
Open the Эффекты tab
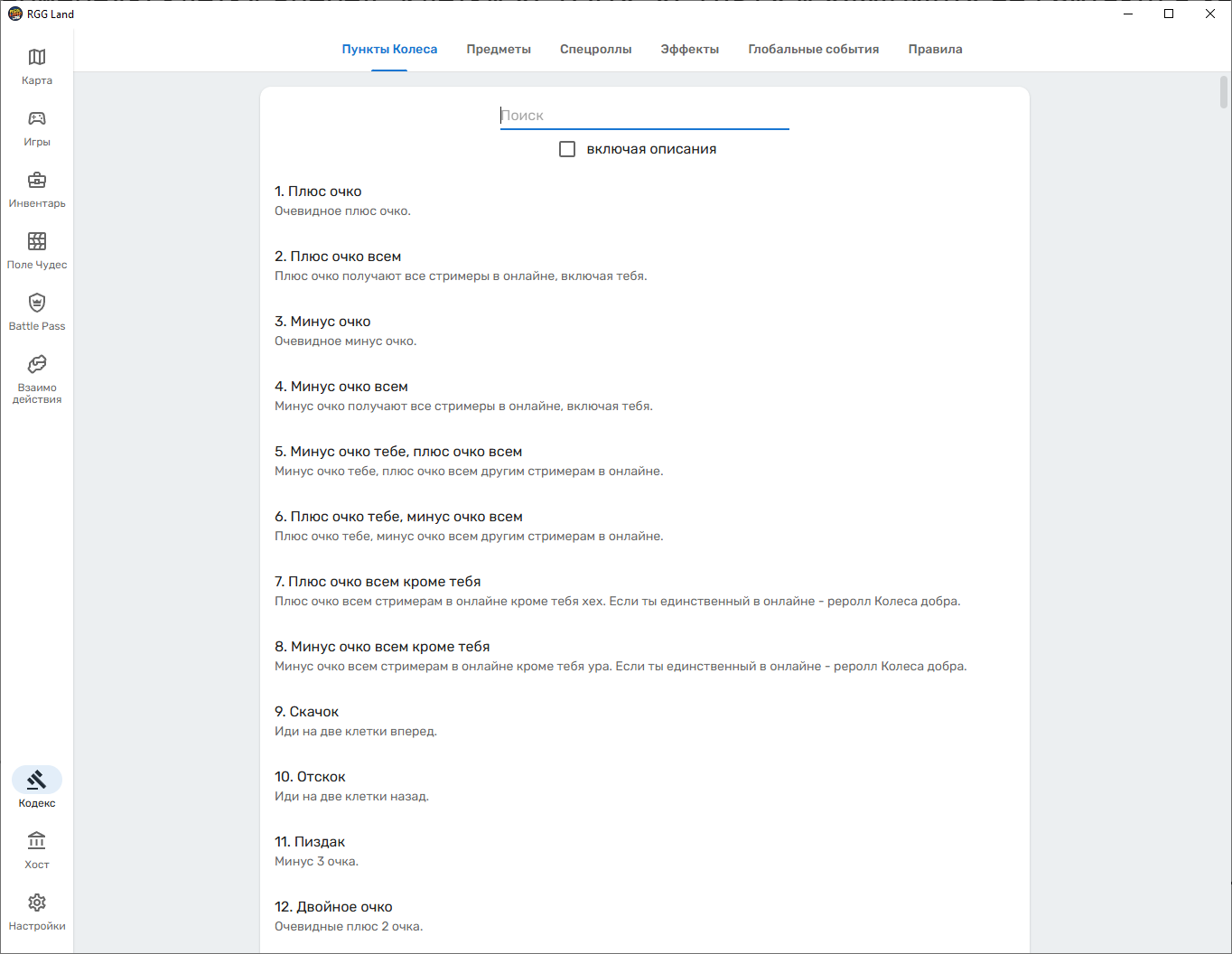click(x=689, y=50)
